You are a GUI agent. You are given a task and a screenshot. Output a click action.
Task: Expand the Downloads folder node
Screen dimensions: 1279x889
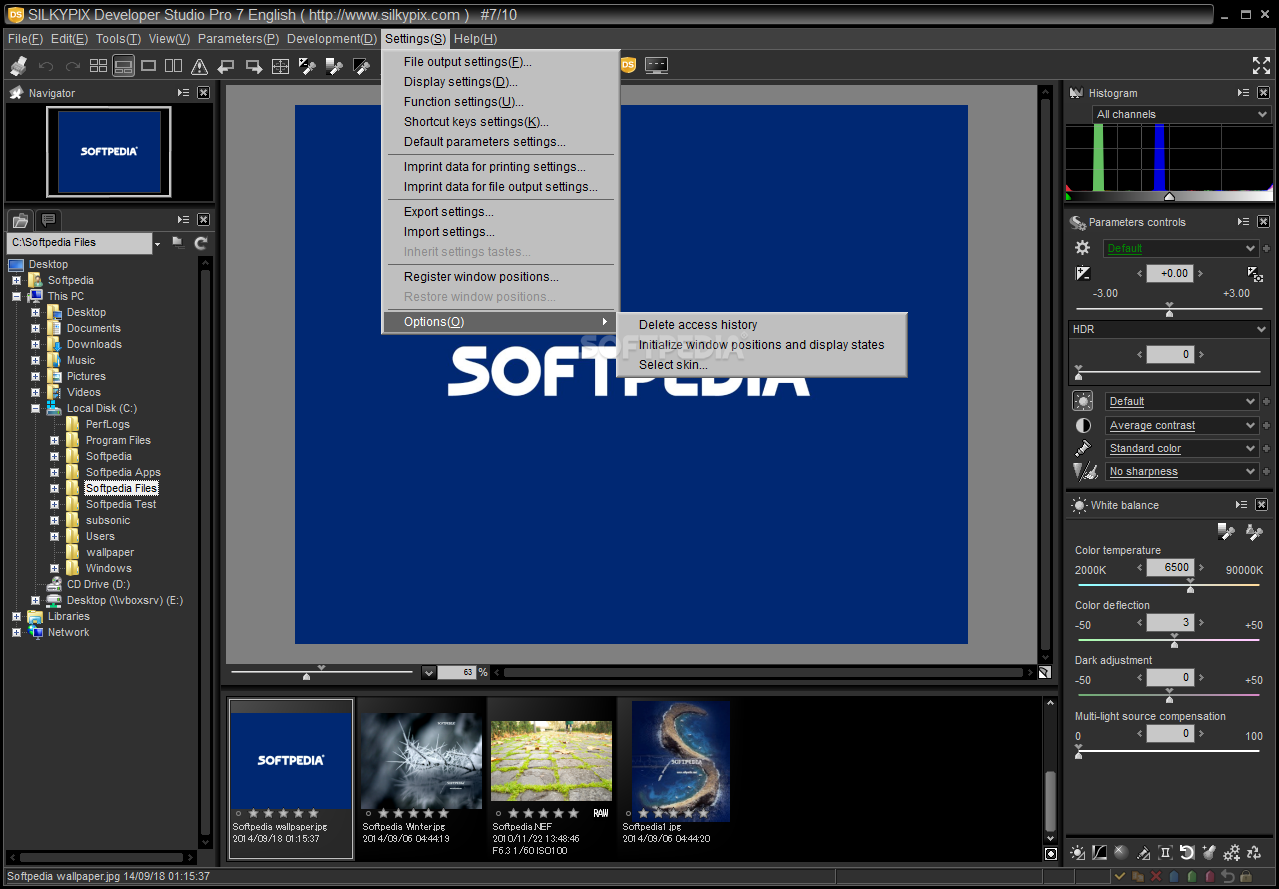click(35, 344)
